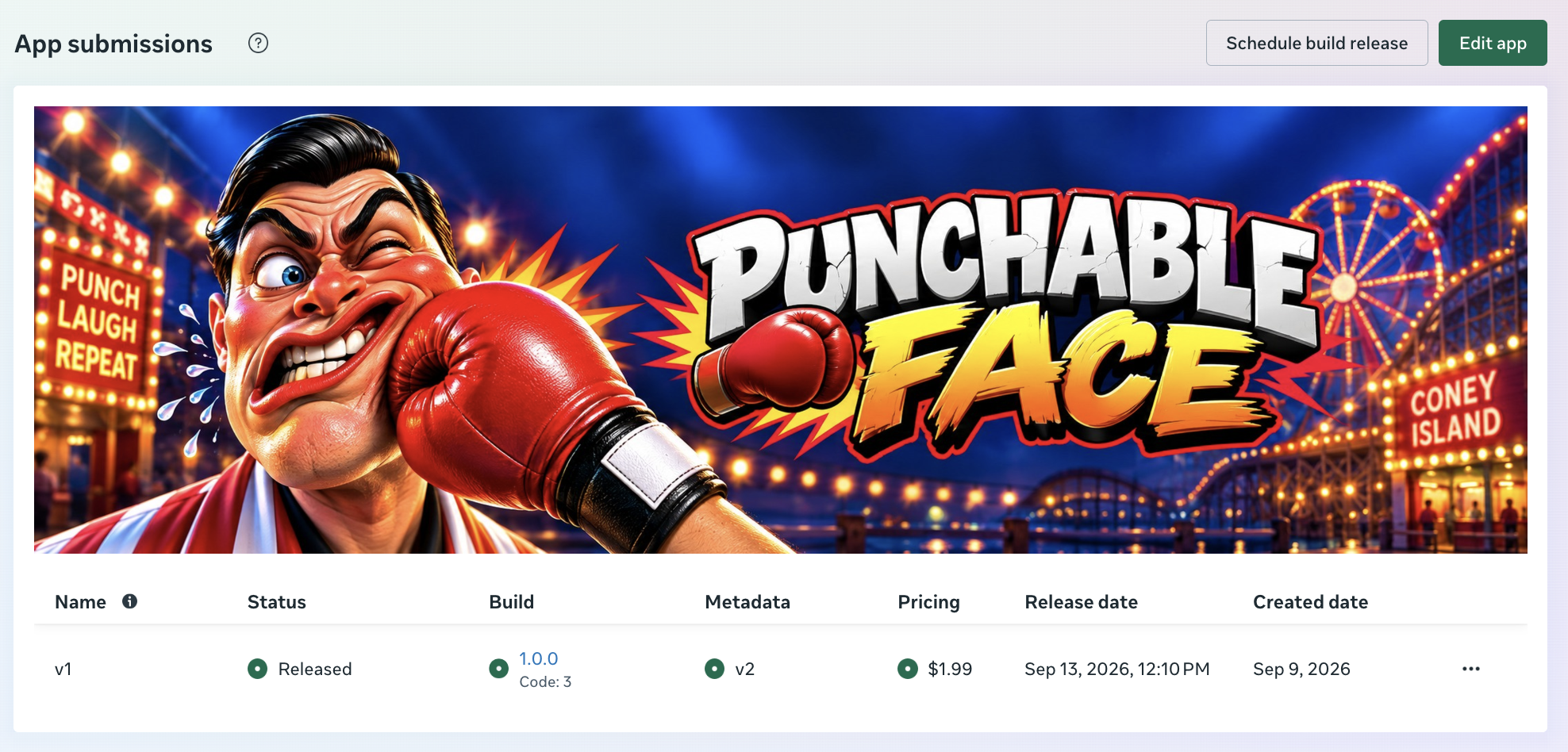The image size is (1568, 752).
Task: Open the v1 row three-dot menu
Action: click(x=1470, y=669)
